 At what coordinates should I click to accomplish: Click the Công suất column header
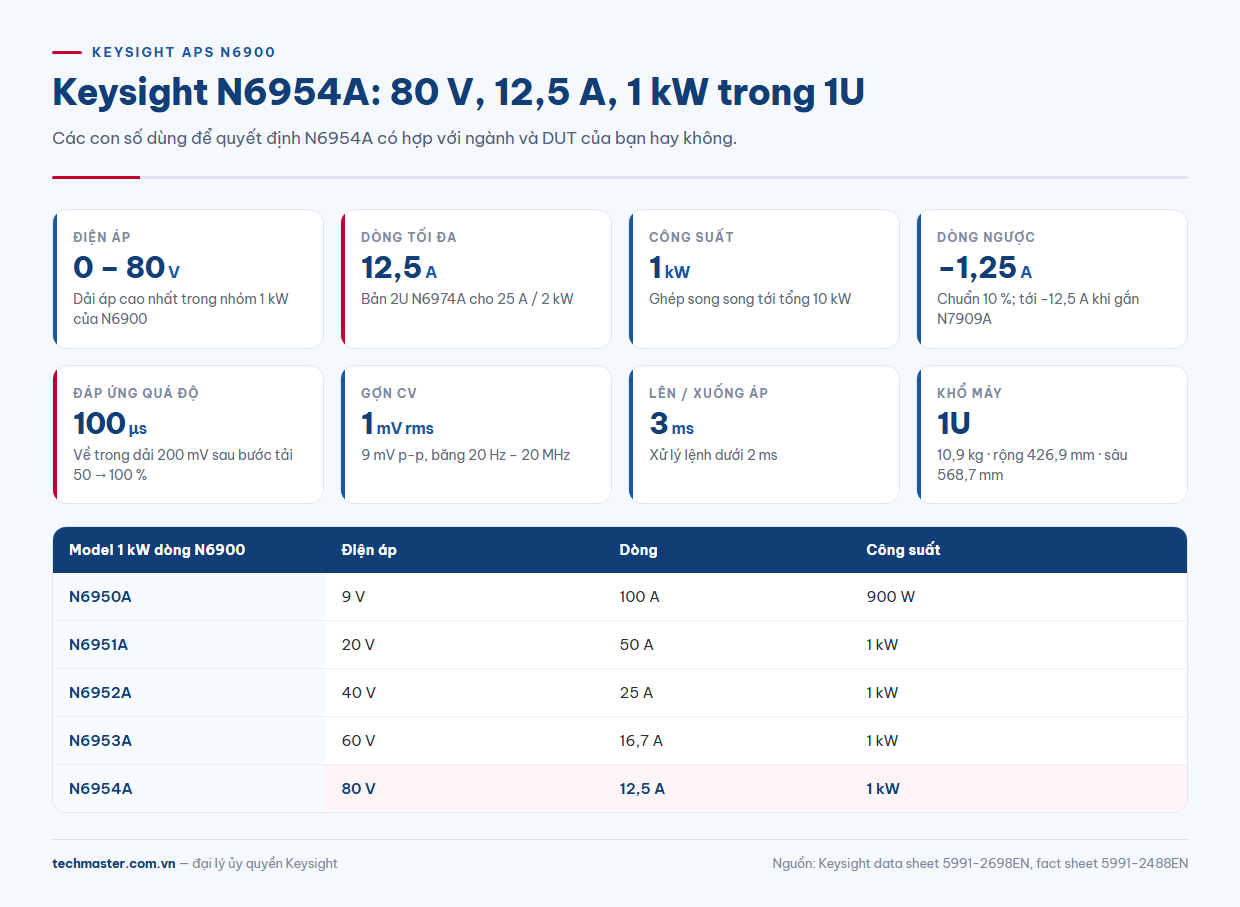coord(903,550)
